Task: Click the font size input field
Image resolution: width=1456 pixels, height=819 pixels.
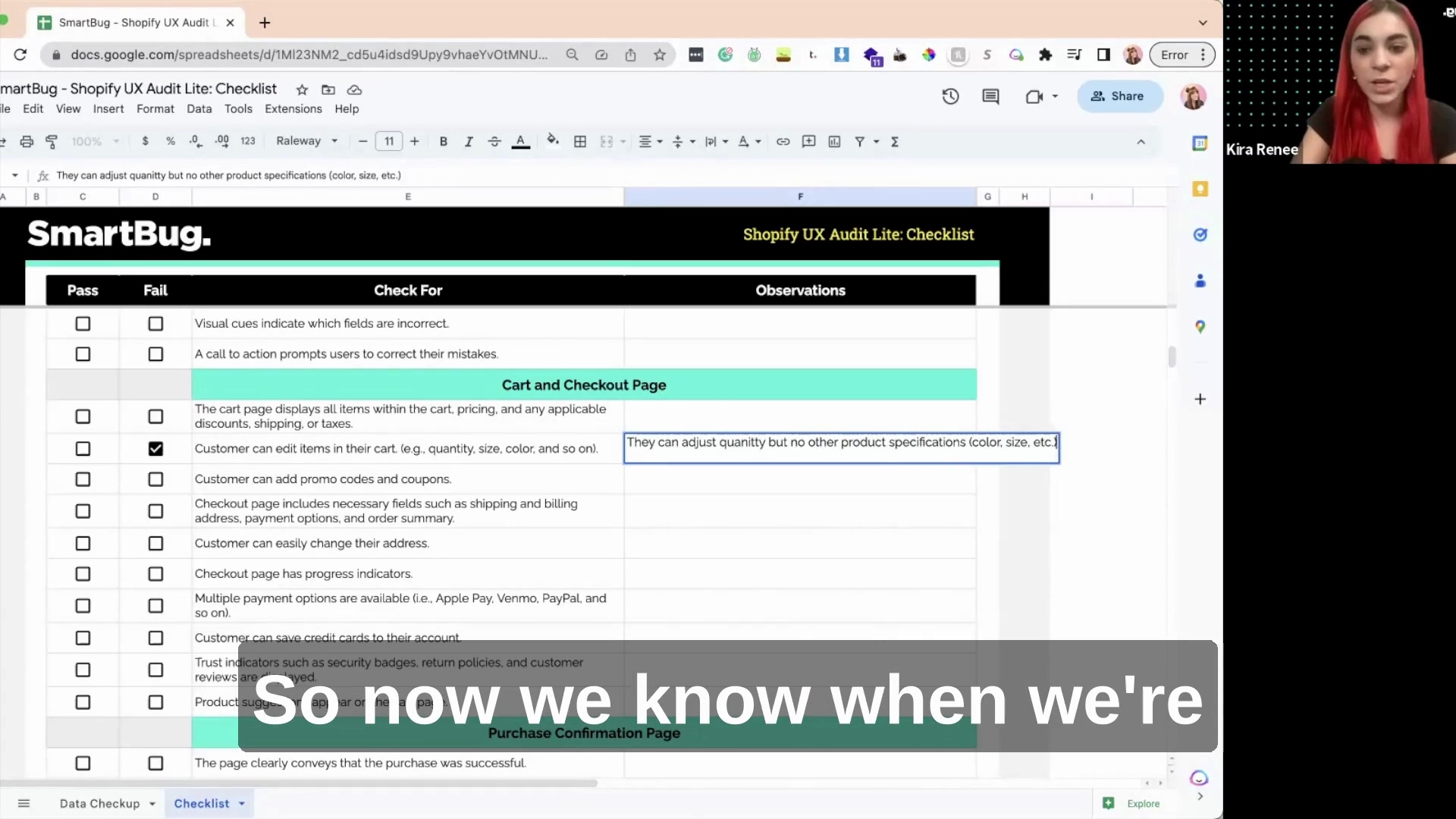Action: 389,142
